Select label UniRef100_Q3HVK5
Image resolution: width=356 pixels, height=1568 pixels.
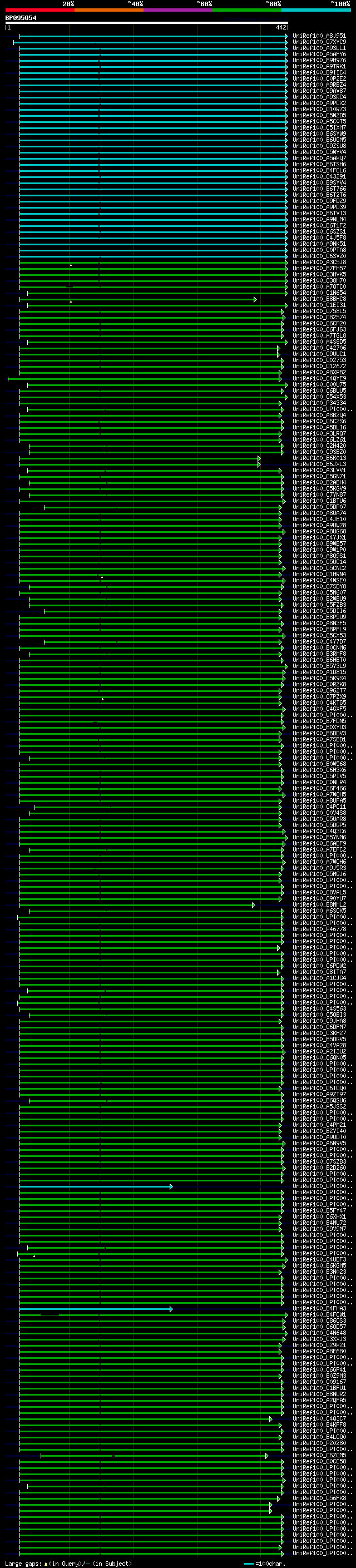319,275
